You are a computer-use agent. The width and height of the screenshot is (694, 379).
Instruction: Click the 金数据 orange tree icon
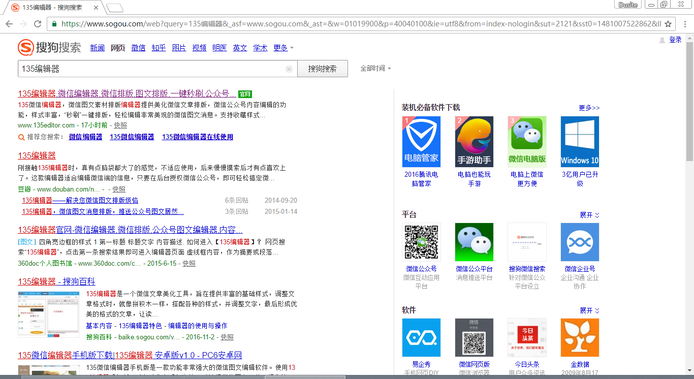[x=579, y=337]
